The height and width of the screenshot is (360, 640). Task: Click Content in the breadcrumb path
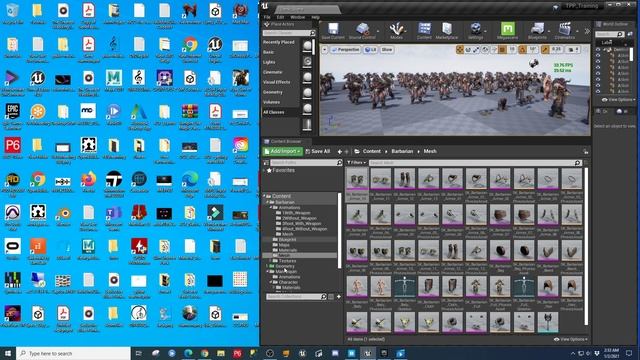click(x=371, y=151)
